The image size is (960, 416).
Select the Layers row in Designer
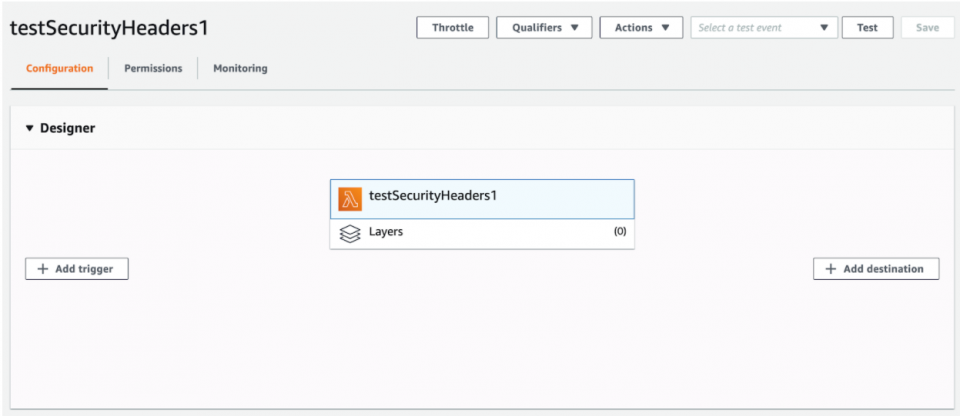(482, 233)
